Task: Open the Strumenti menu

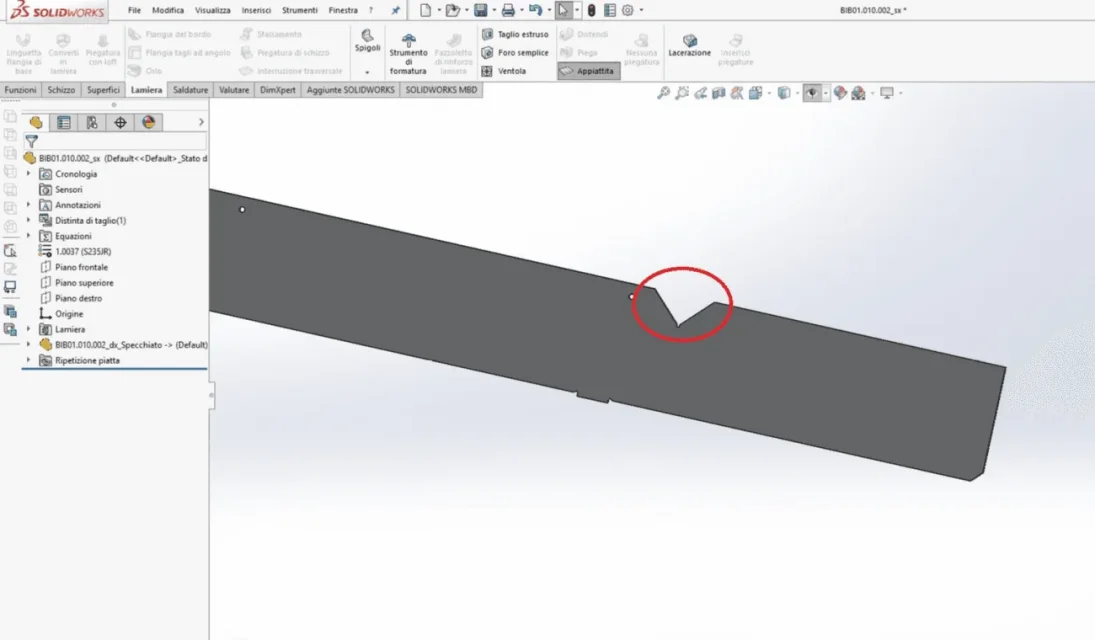Action: 300,10
